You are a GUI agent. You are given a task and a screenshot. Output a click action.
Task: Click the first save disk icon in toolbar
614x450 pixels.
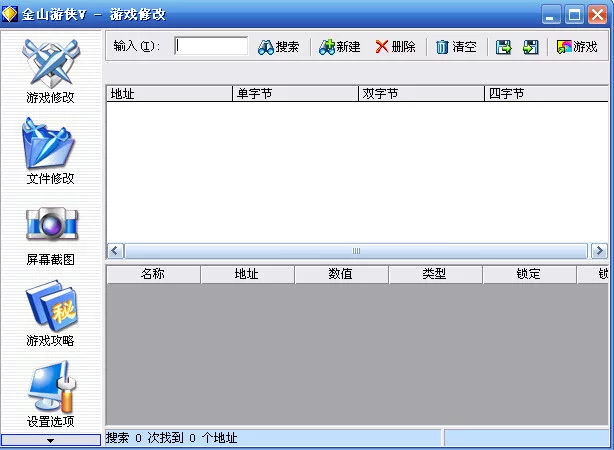coord(504,47)
